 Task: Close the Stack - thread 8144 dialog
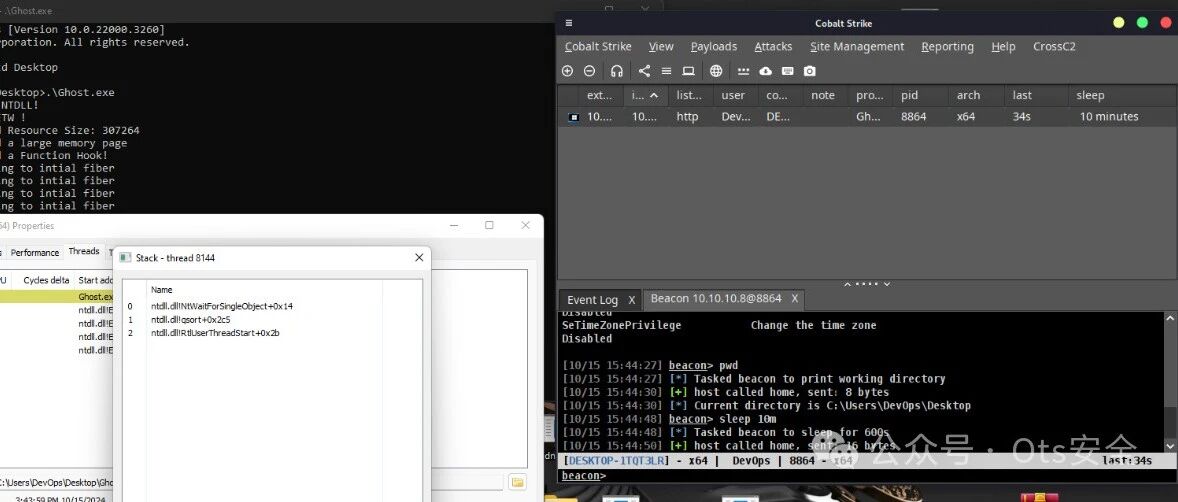click(x=419, y=258)
